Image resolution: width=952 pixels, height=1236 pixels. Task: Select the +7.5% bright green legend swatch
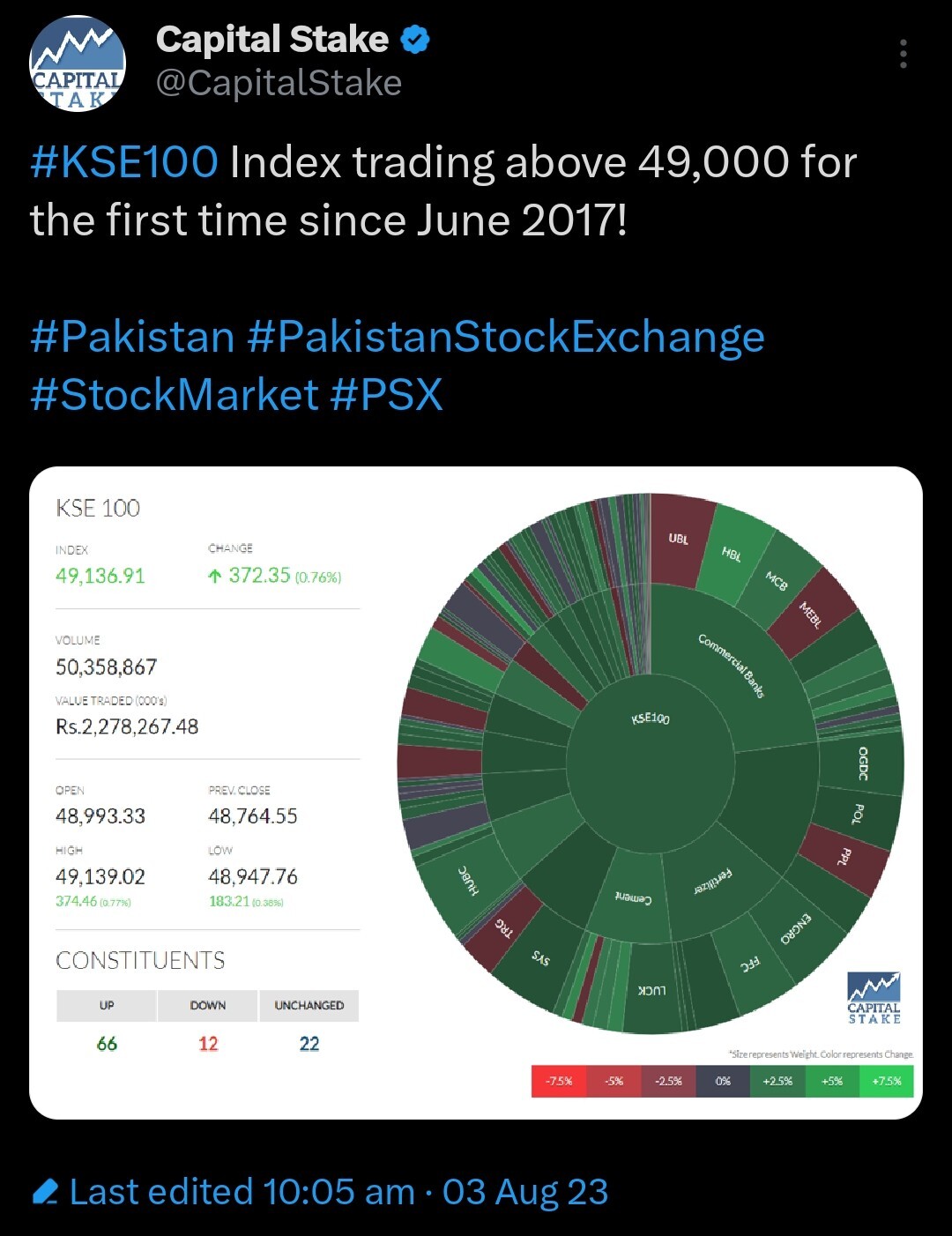tap(887, 1081)
